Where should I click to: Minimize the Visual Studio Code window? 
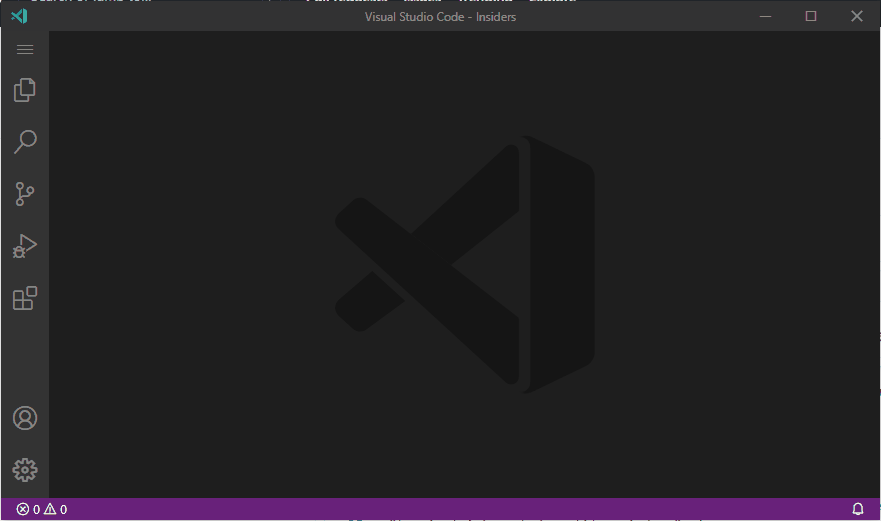pyautogui.click(x=765, y=16)
